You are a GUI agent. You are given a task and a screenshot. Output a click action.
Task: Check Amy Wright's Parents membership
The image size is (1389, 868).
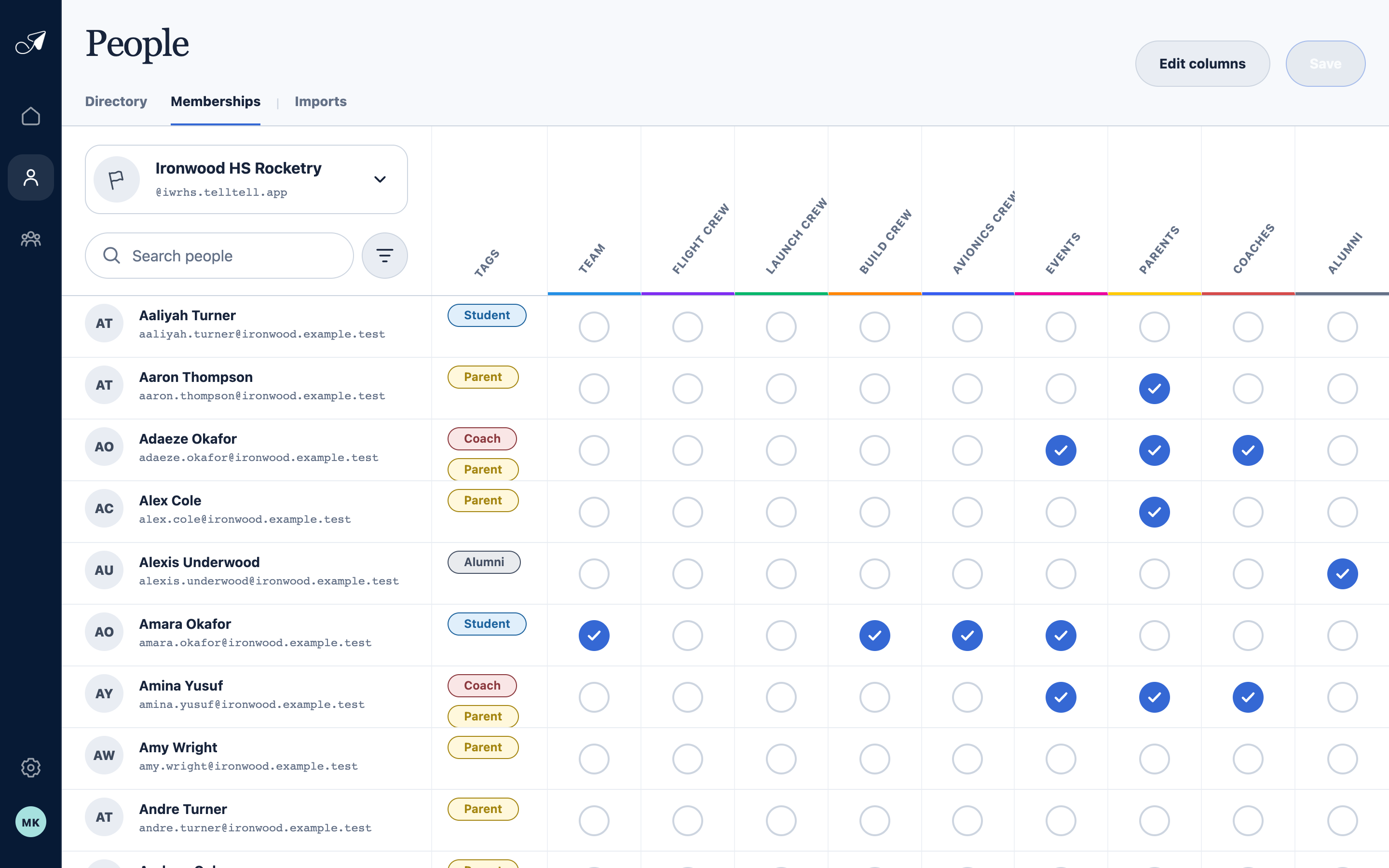1154,759
